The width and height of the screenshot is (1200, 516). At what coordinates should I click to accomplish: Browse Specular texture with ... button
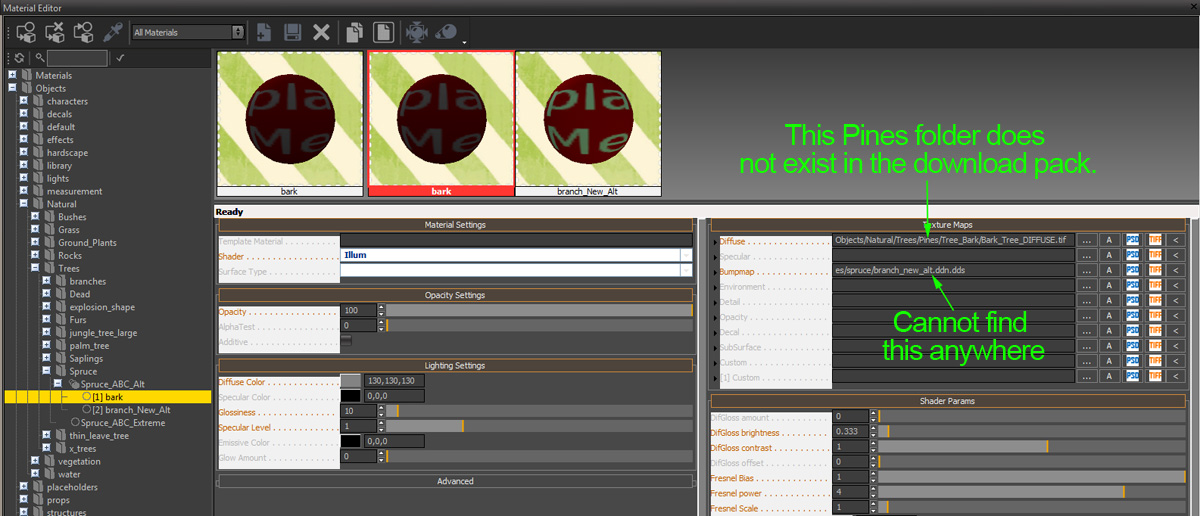coord(1086,255)
